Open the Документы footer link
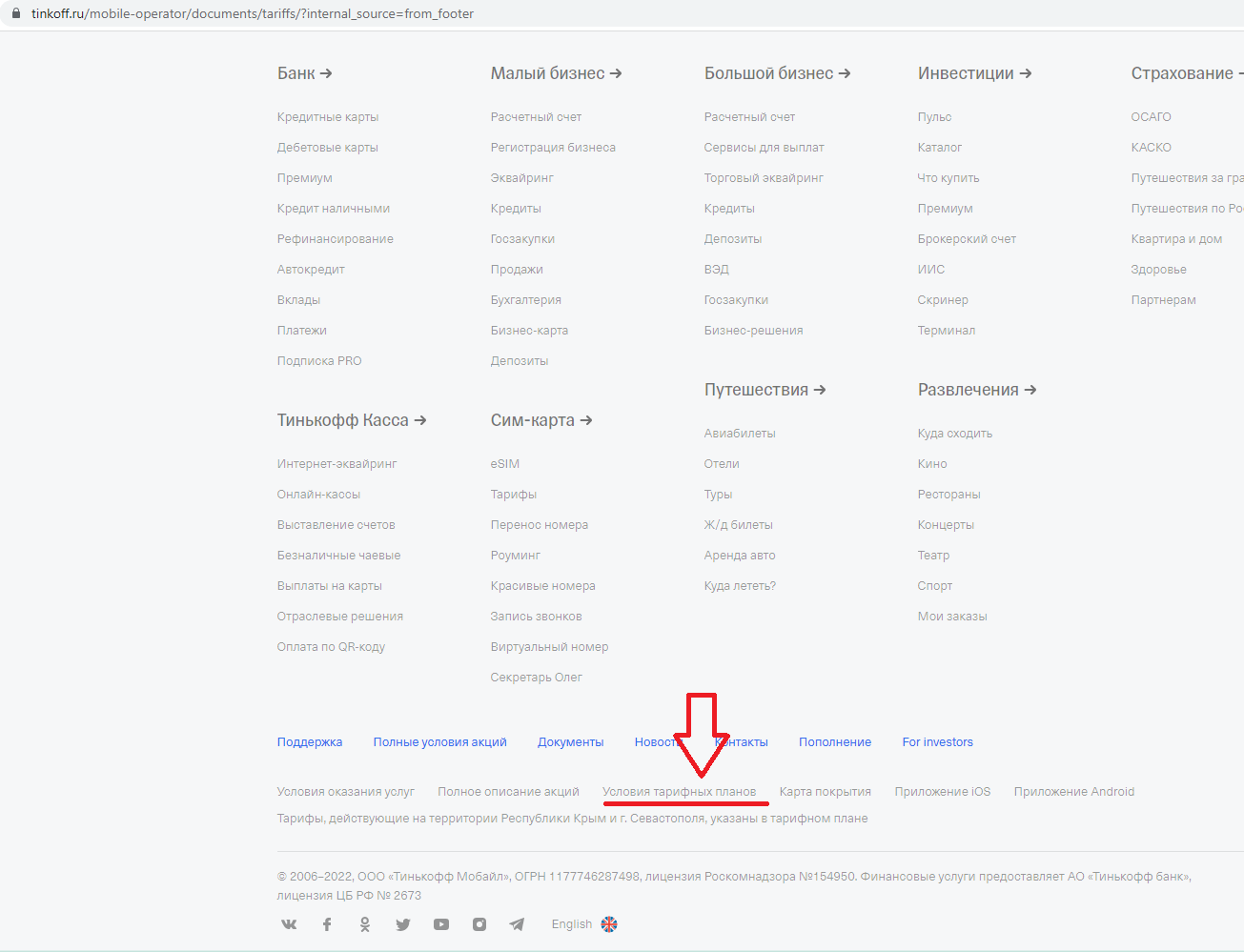The width and height of the screenshot is (1244, 952). tap(571, 742)
